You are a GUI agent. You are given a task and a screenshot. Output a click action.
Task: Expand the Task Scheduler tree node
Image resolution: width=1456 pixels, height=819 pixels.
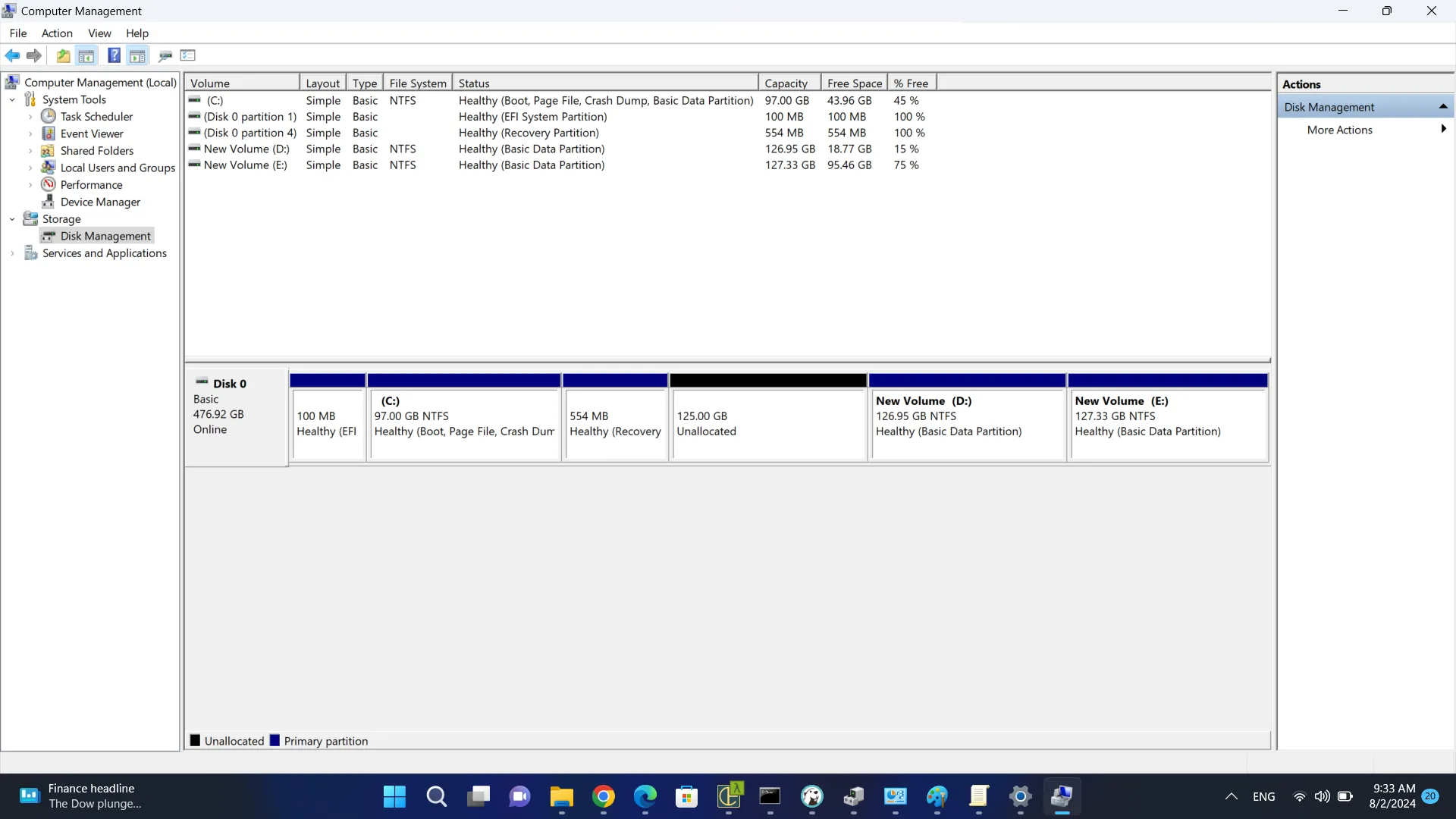[30, 117]
